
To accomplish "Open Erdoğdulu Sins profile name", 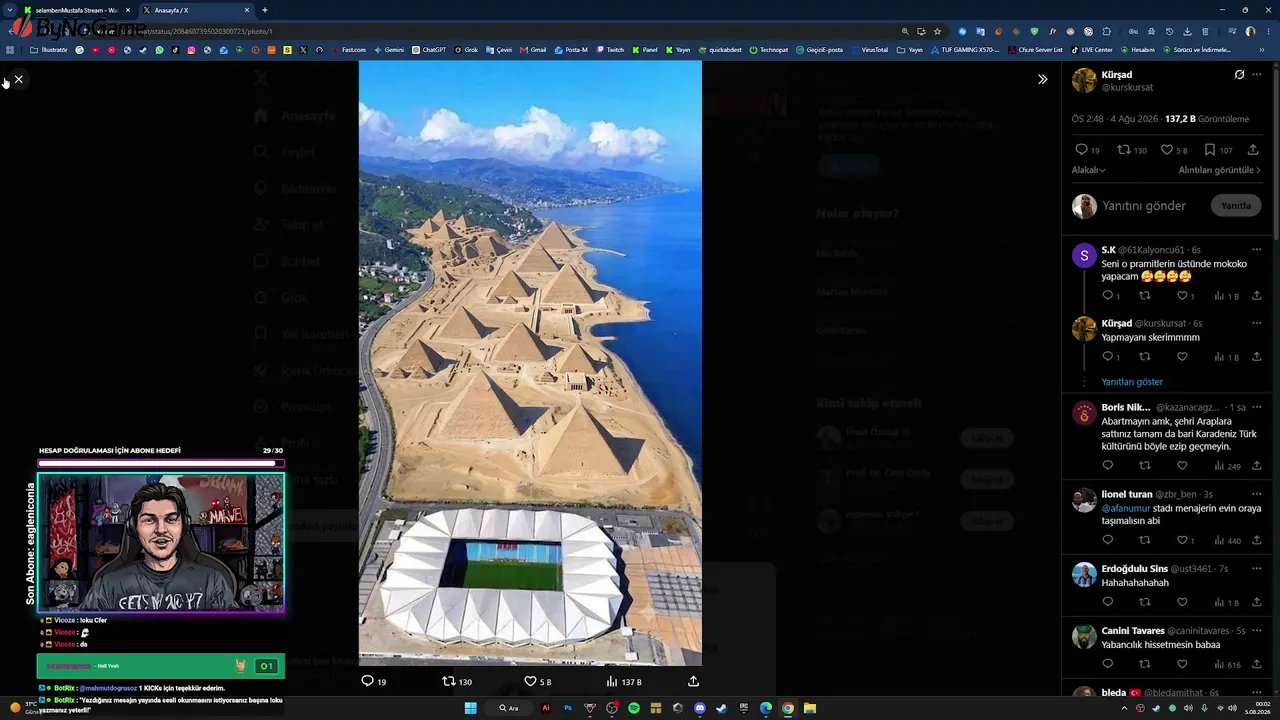I will (x=1135, y=569).
